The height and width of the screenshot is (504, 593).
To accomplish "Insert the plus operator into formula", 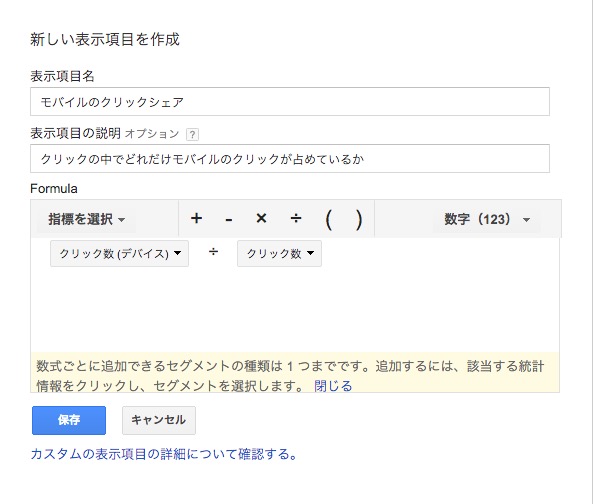I will pyautogui.click(x=196, y=219).
